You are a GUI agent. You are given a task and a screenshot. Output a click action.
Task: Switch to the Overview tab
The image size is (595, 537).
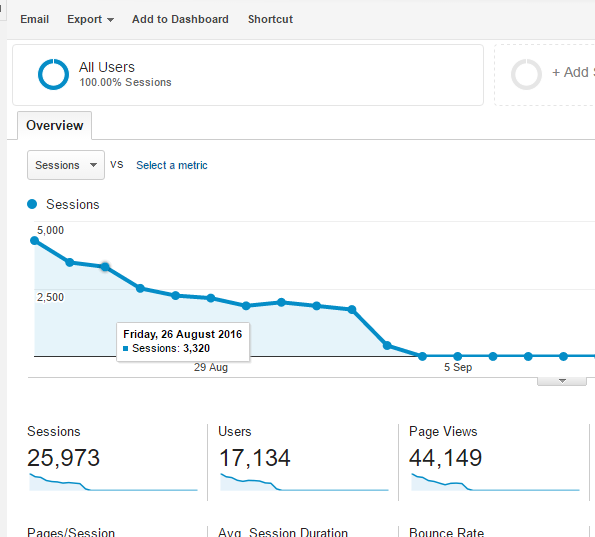(x=55, y=125)
